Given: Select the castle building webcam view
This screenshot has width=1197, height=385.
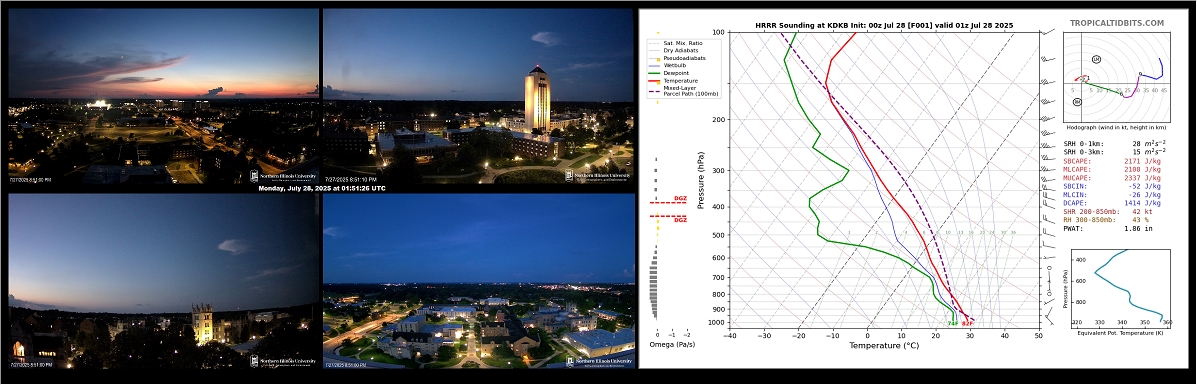Looking at the screenshot, I should click(x=163, y=281).
